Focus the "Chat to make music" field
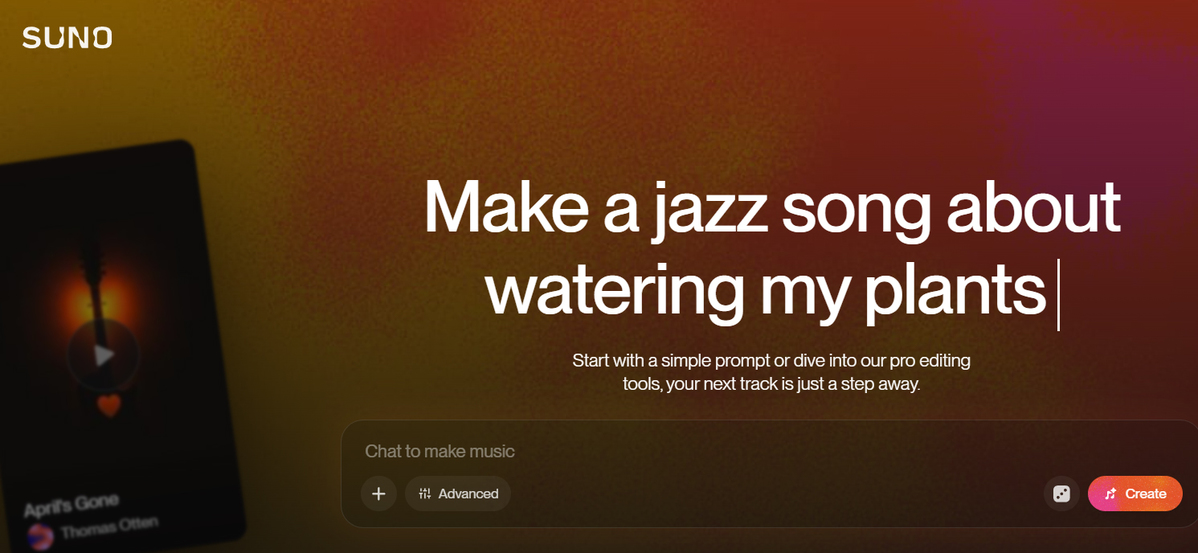Screen dimensions: 1198x553 coord(700,451)
